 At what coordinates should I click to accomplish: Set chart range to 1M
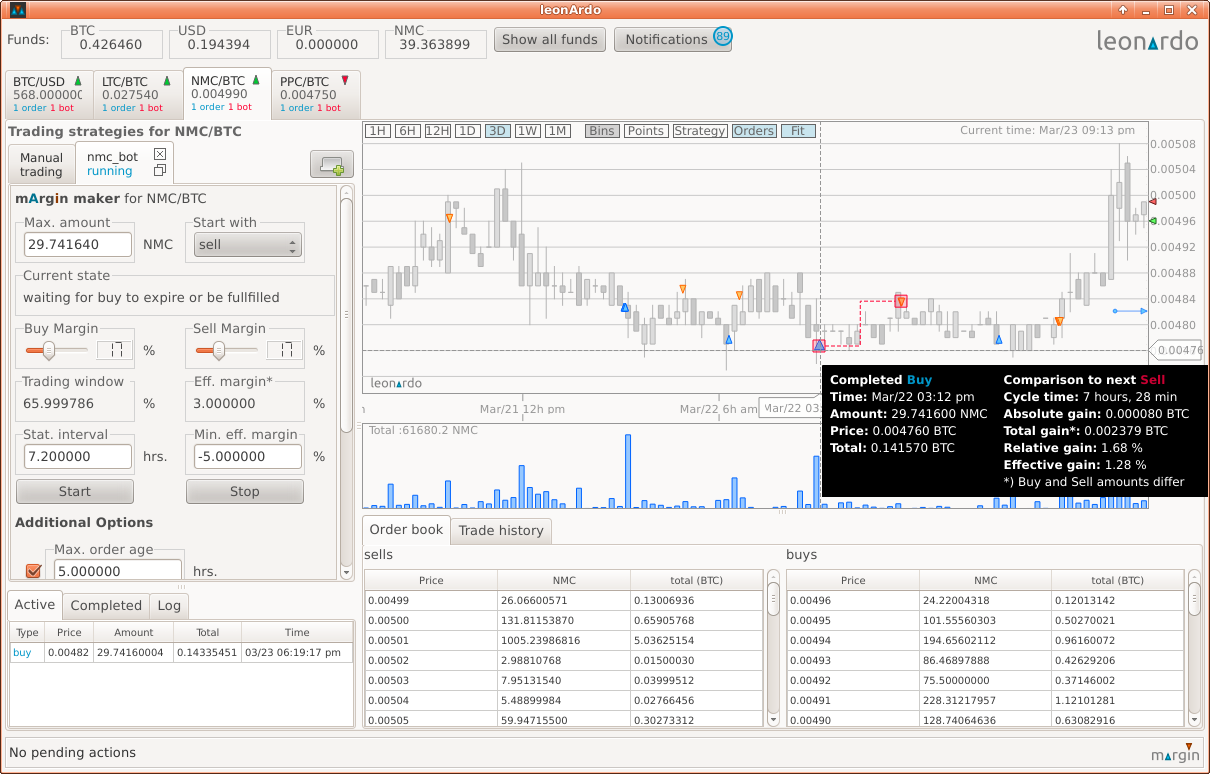click(558, 131)
